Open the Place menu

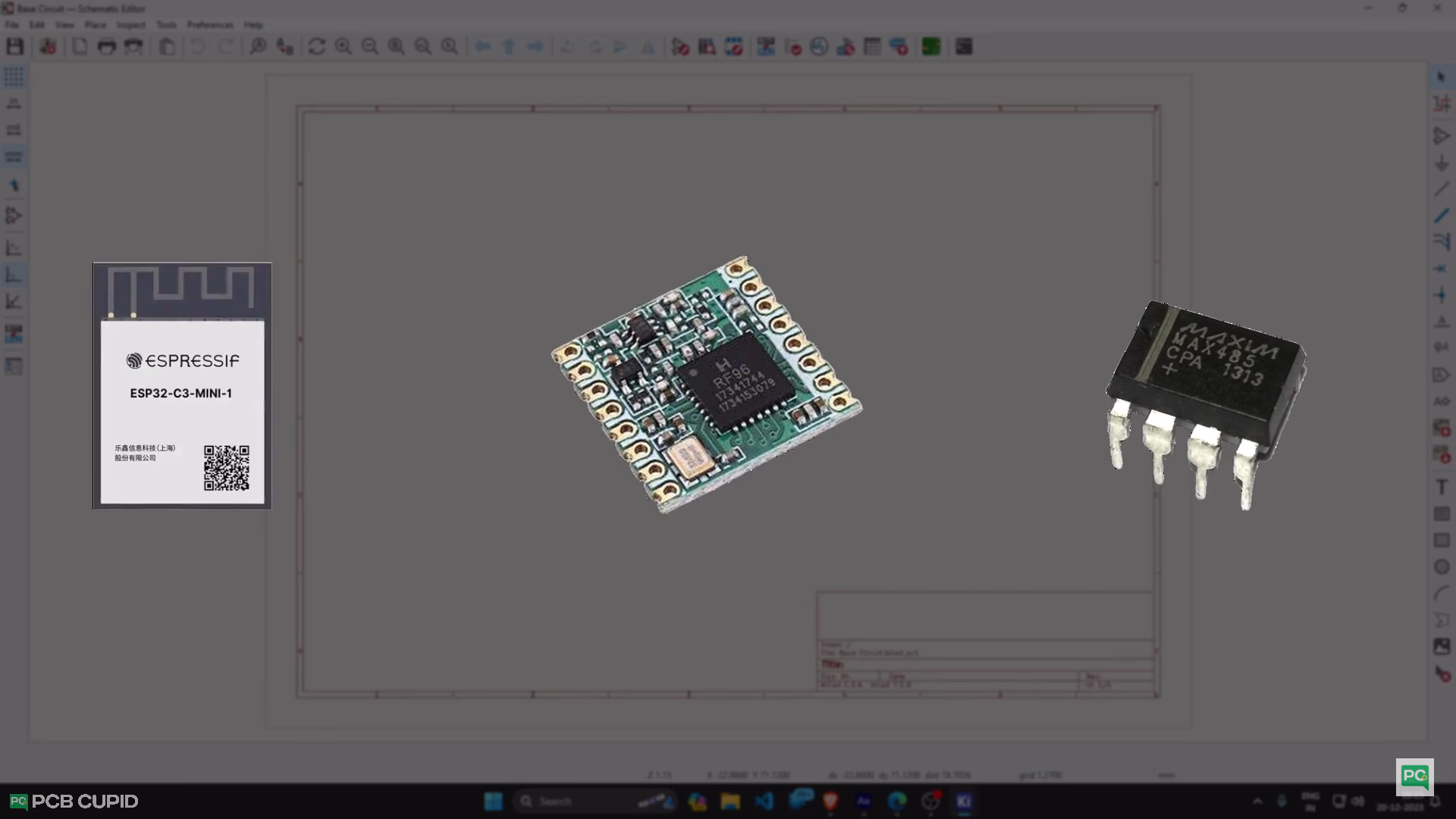95,25
